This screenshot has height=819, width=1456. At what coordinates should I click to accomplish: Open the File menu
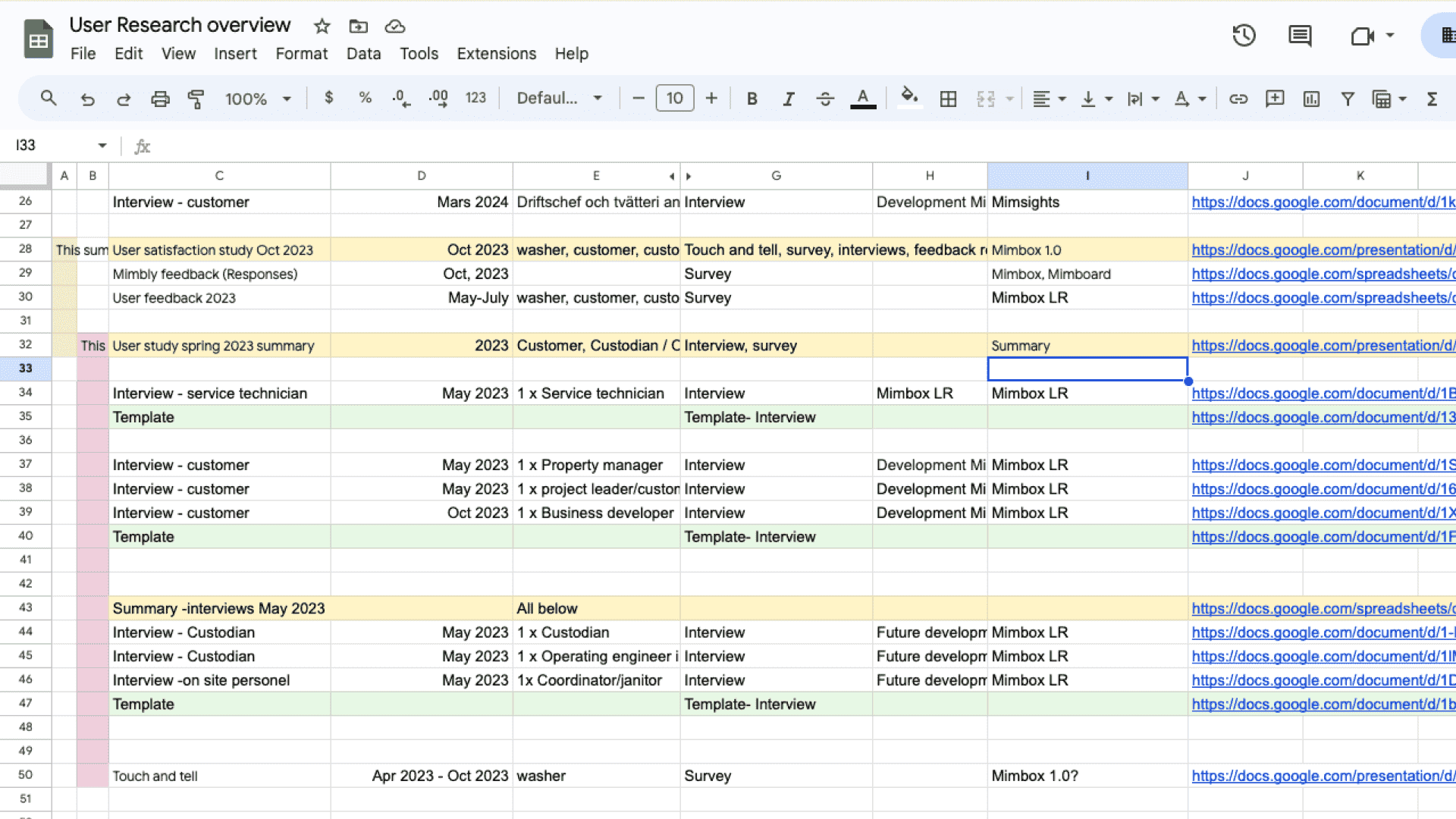pyautogui.click(x=83, y=54)
